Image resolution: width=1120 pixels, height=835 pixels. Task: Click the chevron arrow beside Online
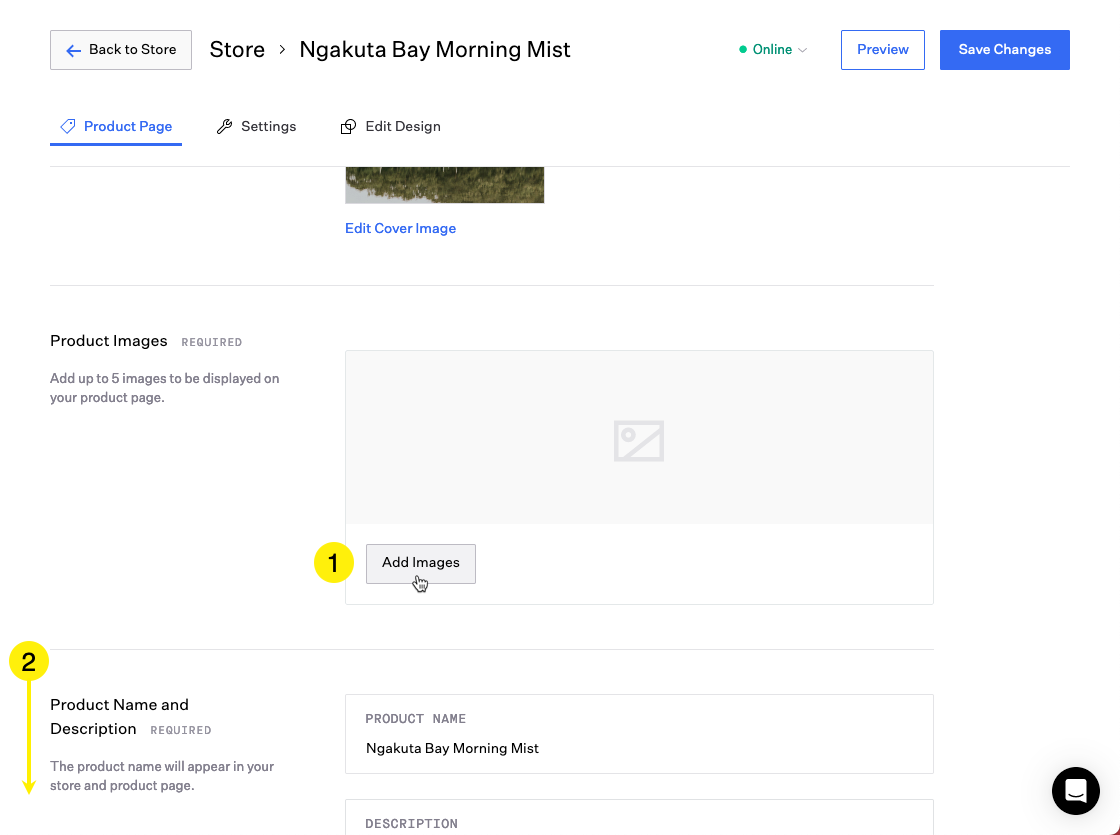pos(803,50)
